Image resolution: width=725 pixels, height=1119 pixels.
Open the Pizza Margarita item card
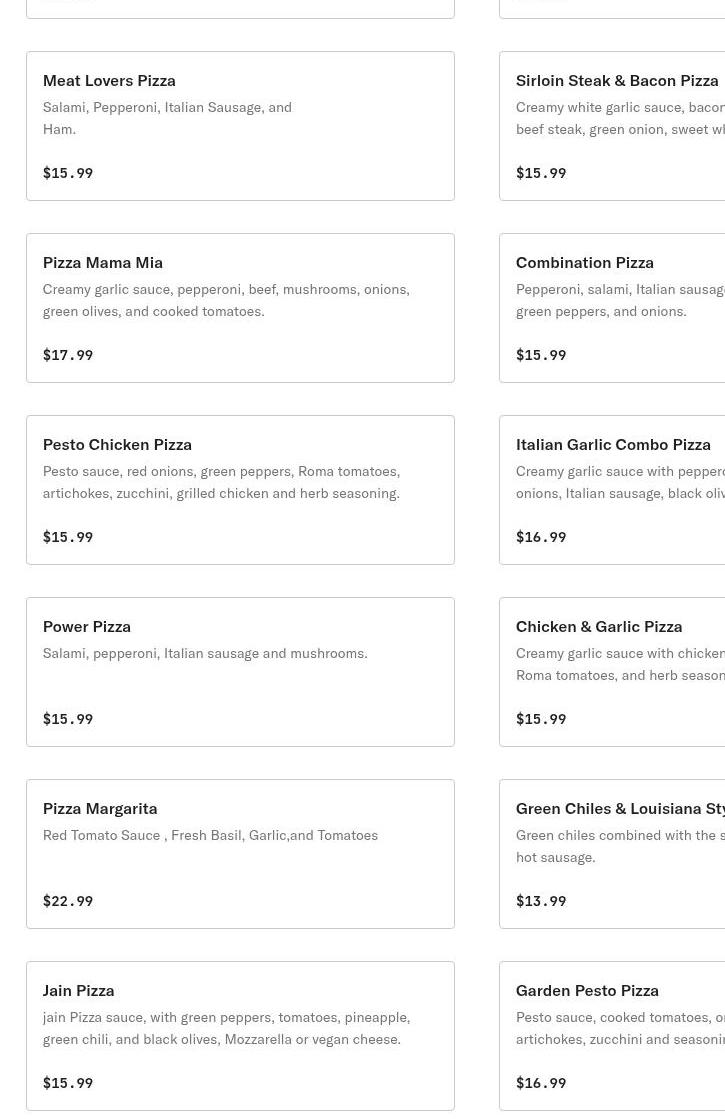coord(240,854)
